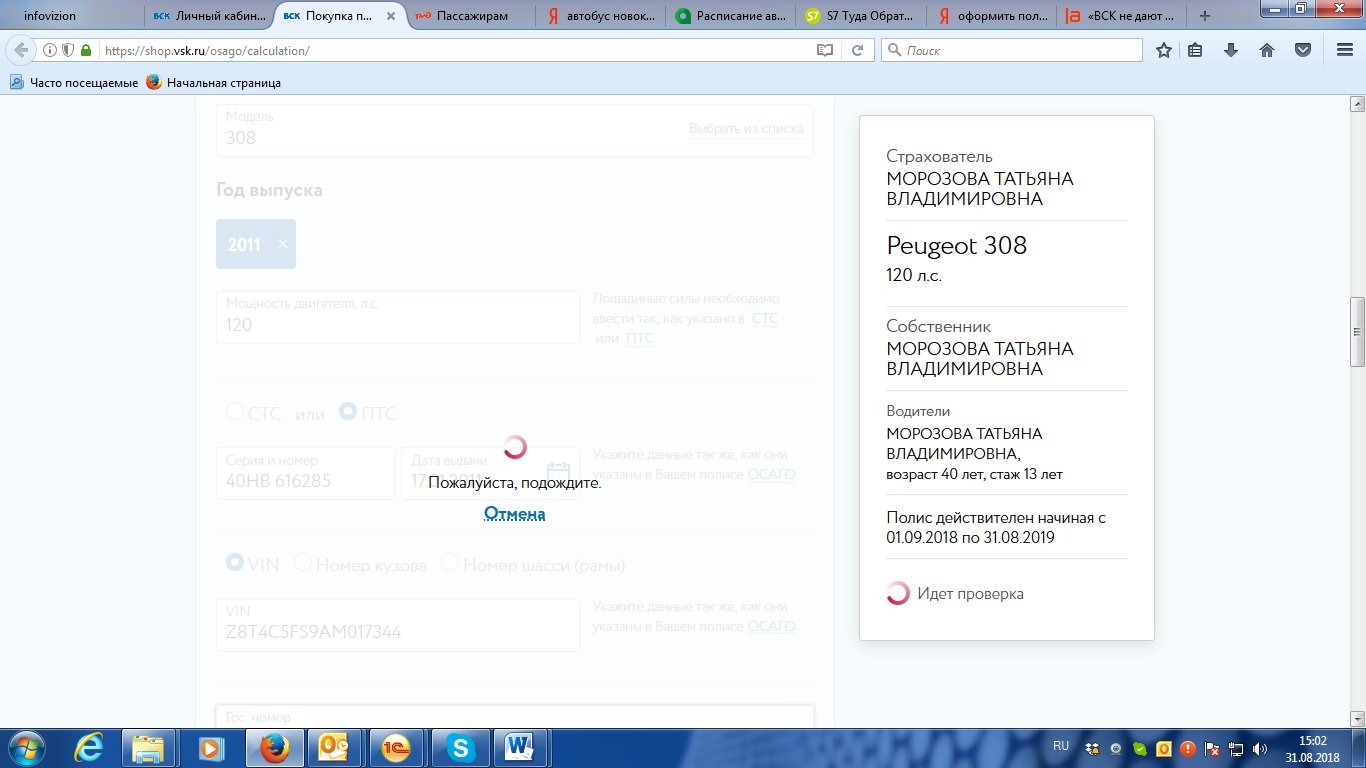Select the СТС radio button

point(235,411)
